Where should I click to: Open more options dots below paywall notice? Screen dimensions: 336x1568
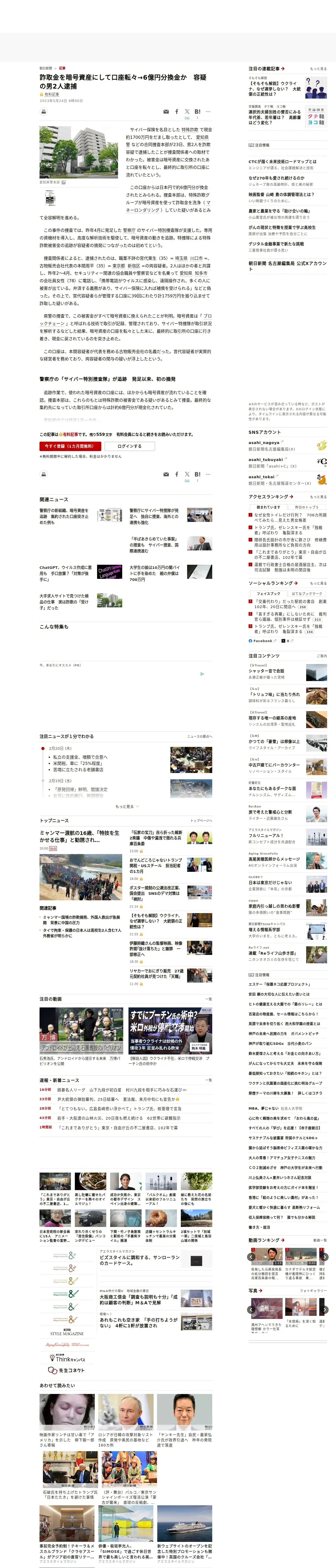208,474
